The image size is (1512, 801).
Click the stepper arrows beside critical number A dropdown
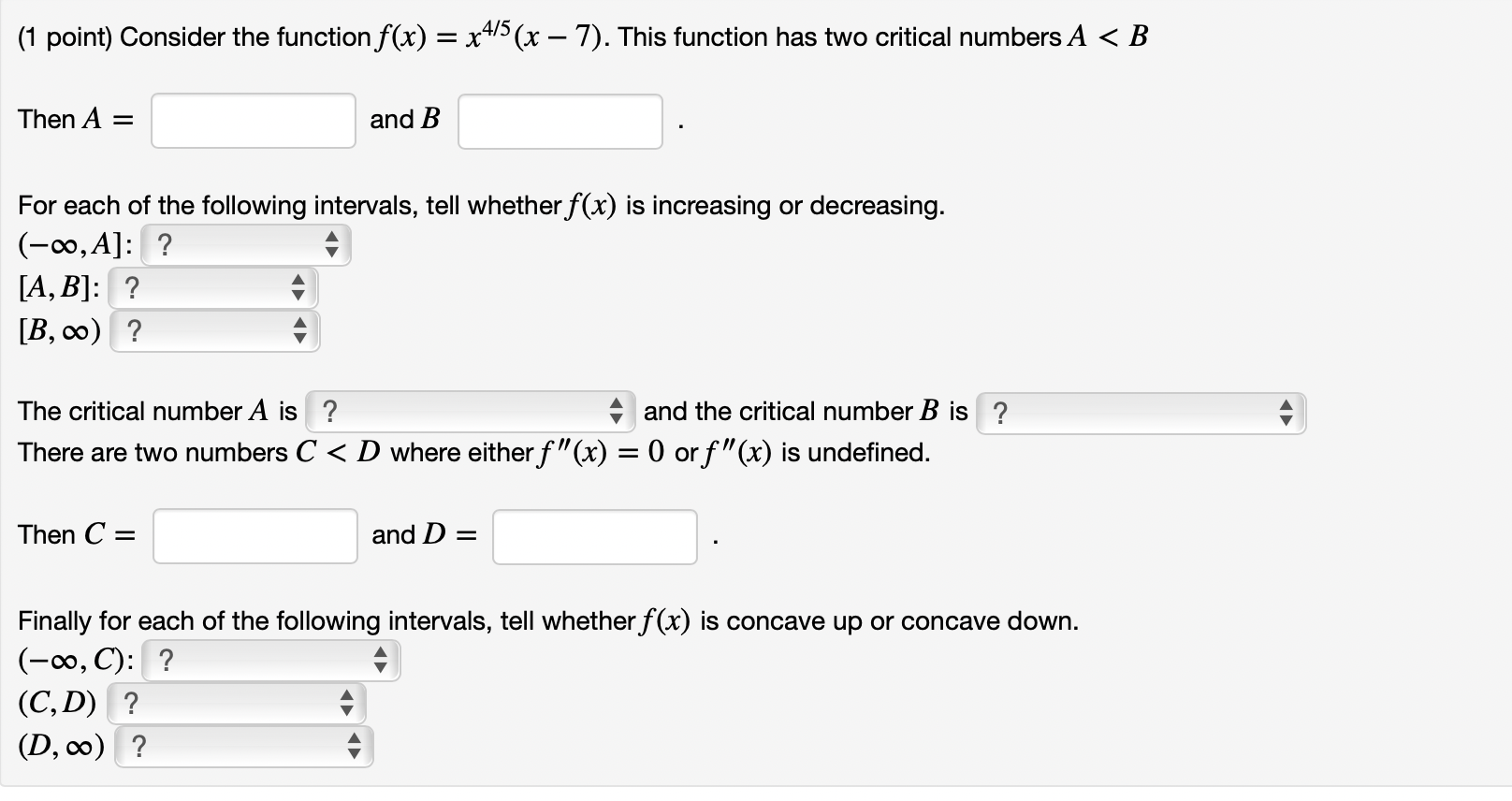coord(618,410)
